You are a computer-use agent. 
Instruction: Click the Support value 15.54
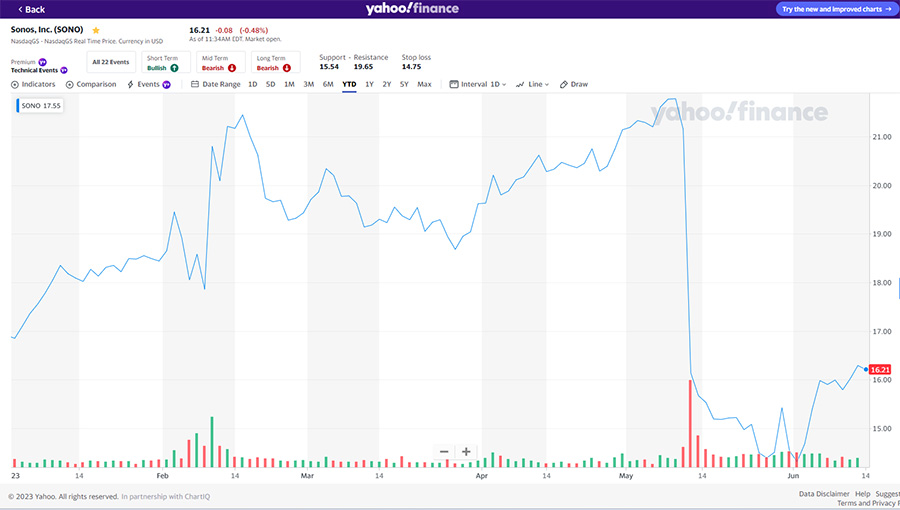click(x=329, y=67)
